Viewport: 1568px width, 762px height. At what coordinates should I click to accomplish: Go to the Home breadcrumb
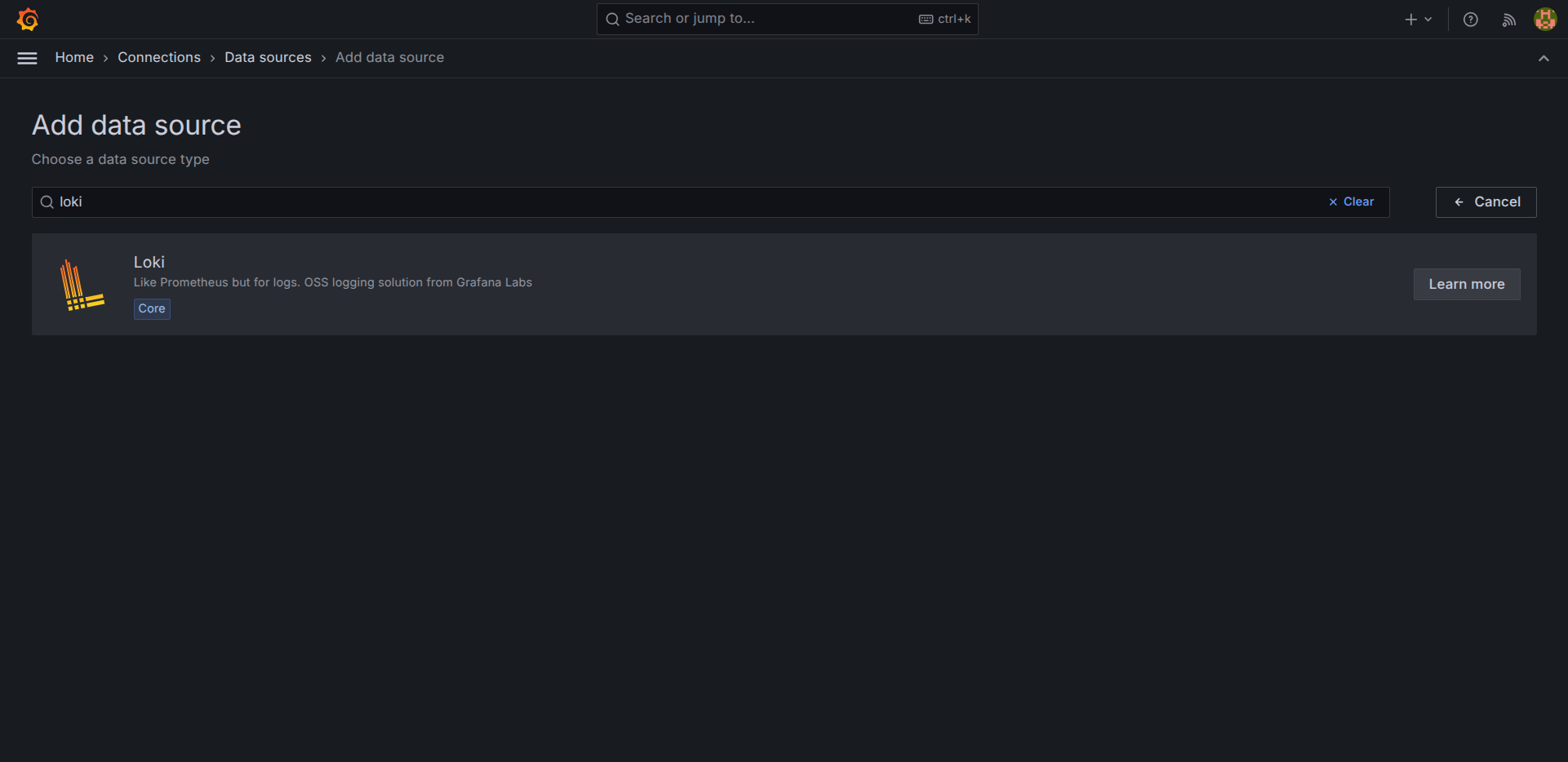click(74, 58)
